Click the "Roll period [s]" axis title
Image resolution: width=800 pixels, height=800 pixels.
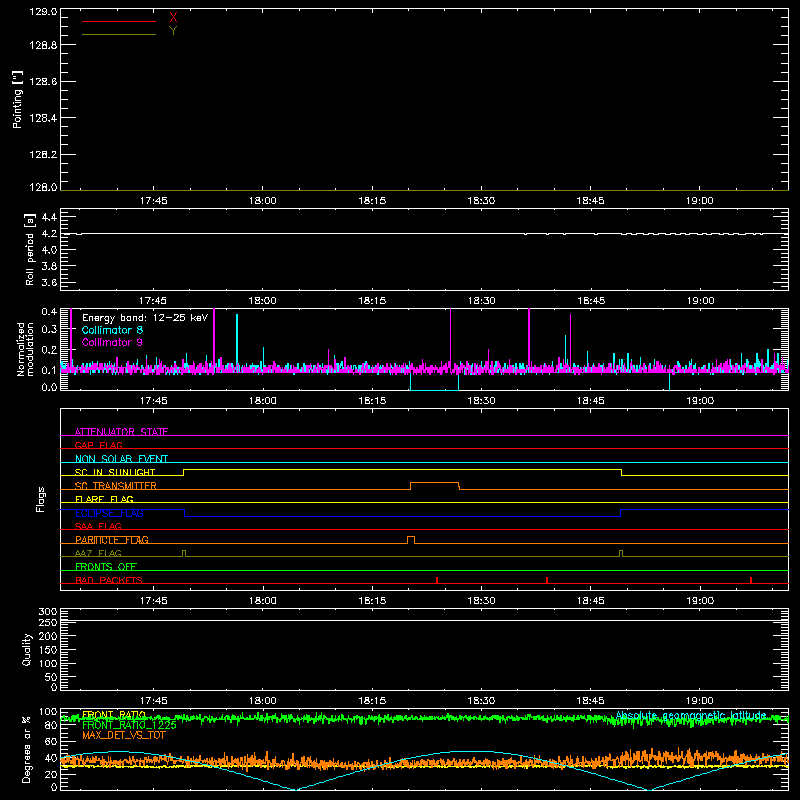click(30, 249)
